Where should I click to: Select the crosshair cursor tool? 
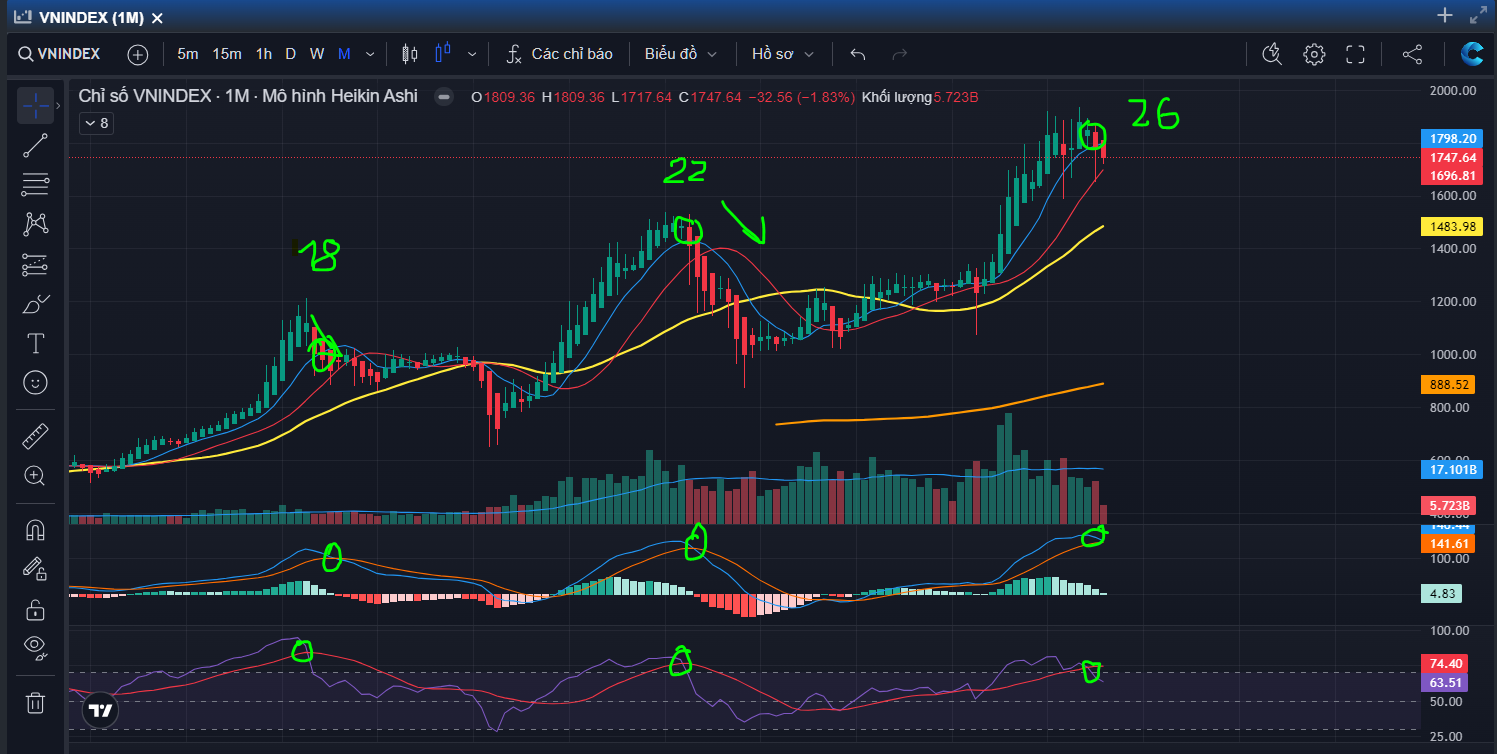(35, 105)
